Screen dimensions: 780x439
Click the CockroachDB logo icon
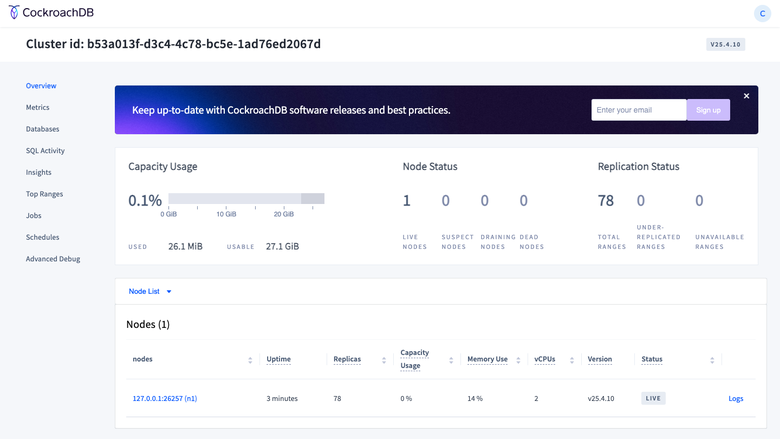[x=14, y=12]
